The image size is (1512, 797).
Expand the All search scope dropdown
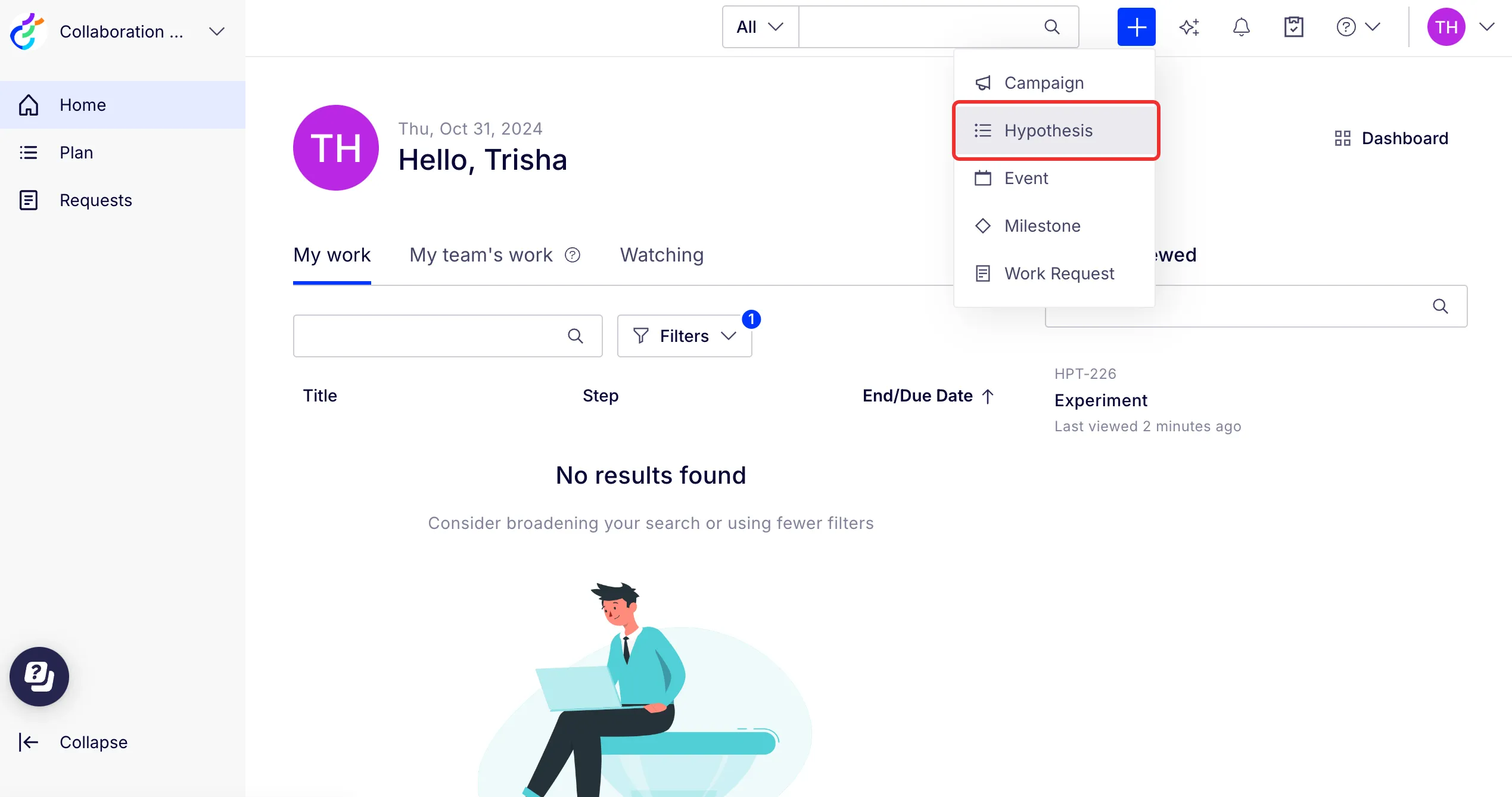click(760, 27)
